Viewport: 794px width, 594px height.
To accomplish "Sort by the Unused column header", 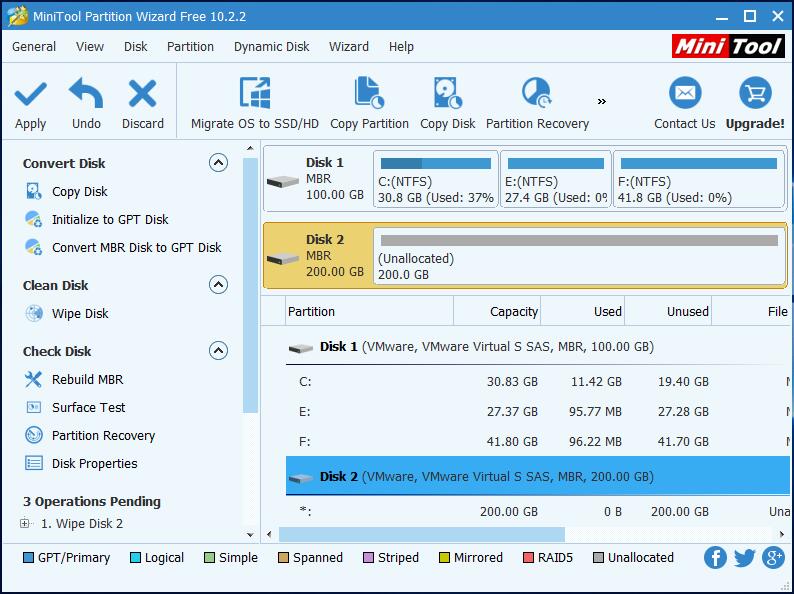I will (668, 311).
